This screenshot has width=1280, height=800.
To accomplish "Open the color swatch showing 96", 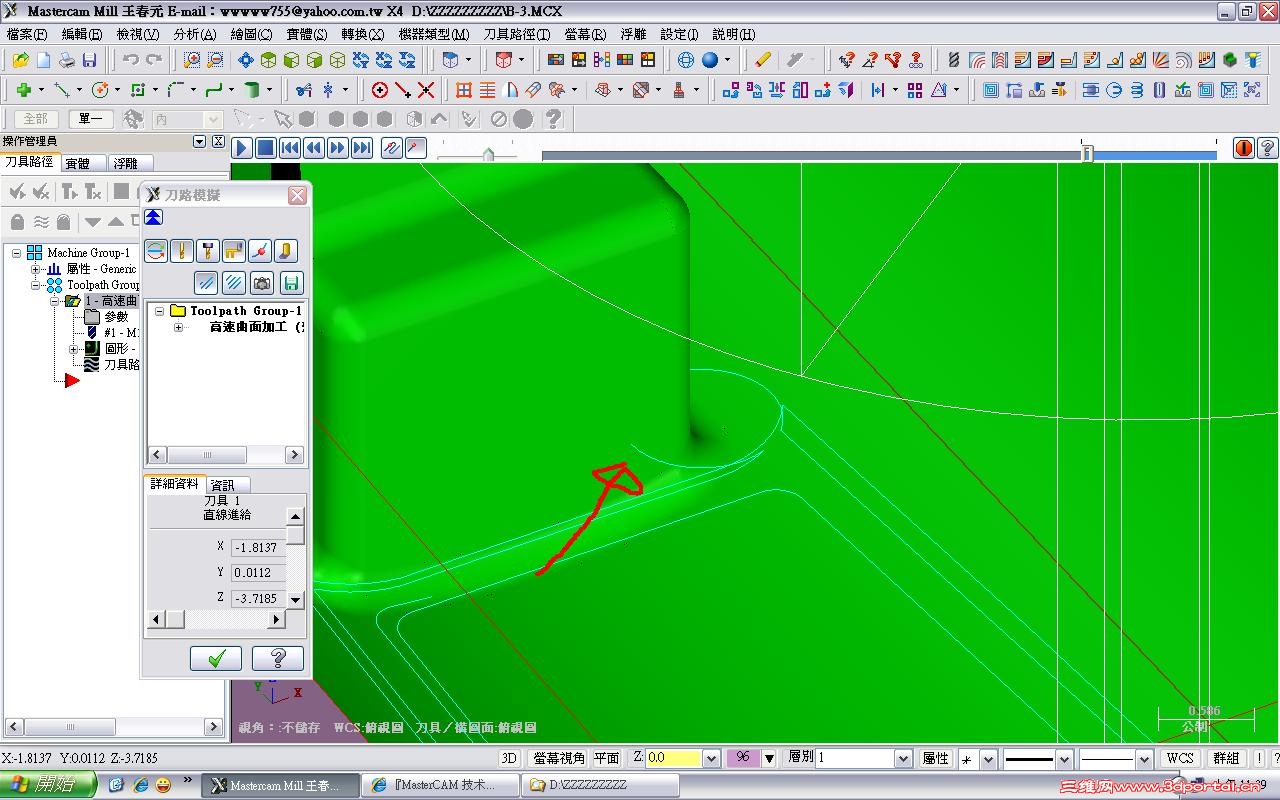I will [x=743, y=758].
